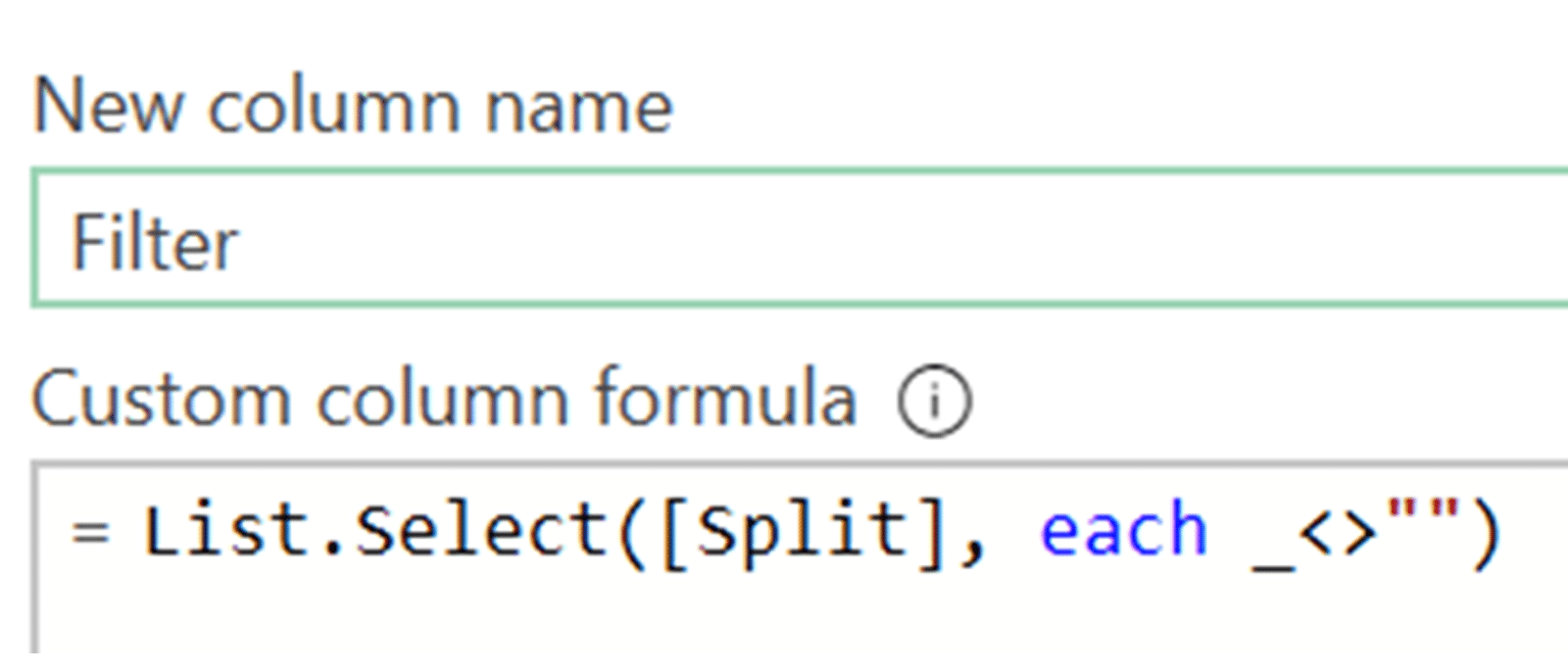Focus the New column name input field
1568x672 pixels.
click(x=784, y=240)
